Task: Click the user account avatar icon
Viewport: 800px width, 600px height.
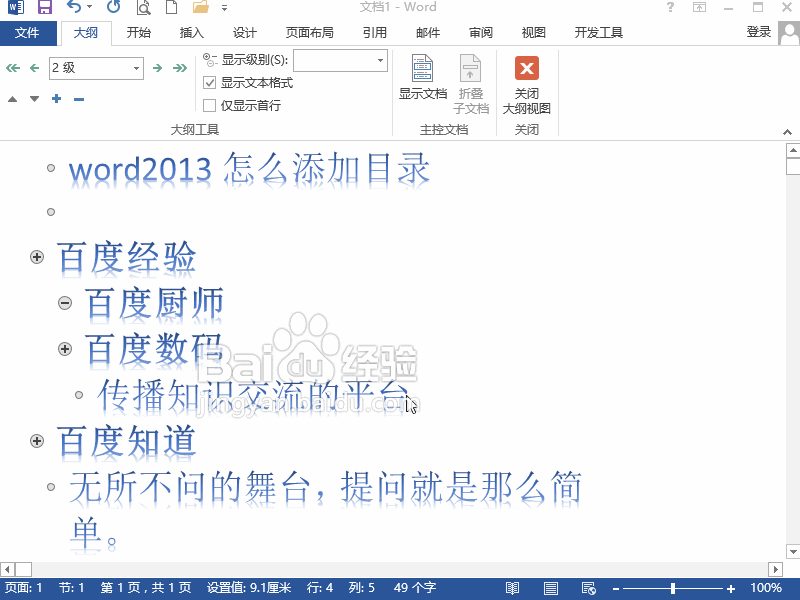Action: (x=789, y=33)
